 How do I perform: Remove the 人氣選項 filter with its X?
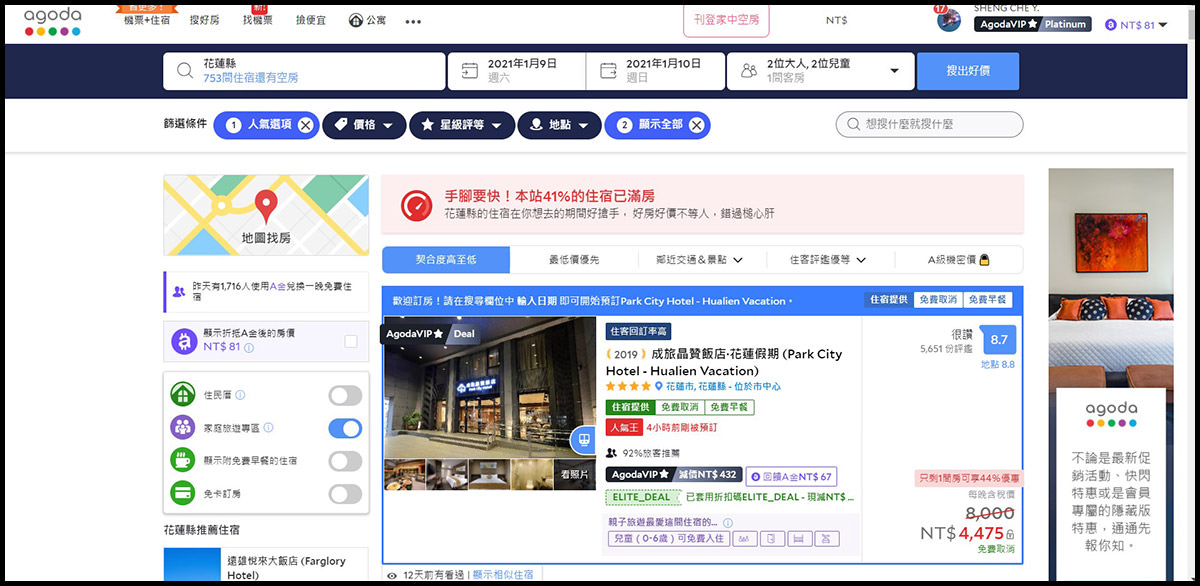click(305, 125)
